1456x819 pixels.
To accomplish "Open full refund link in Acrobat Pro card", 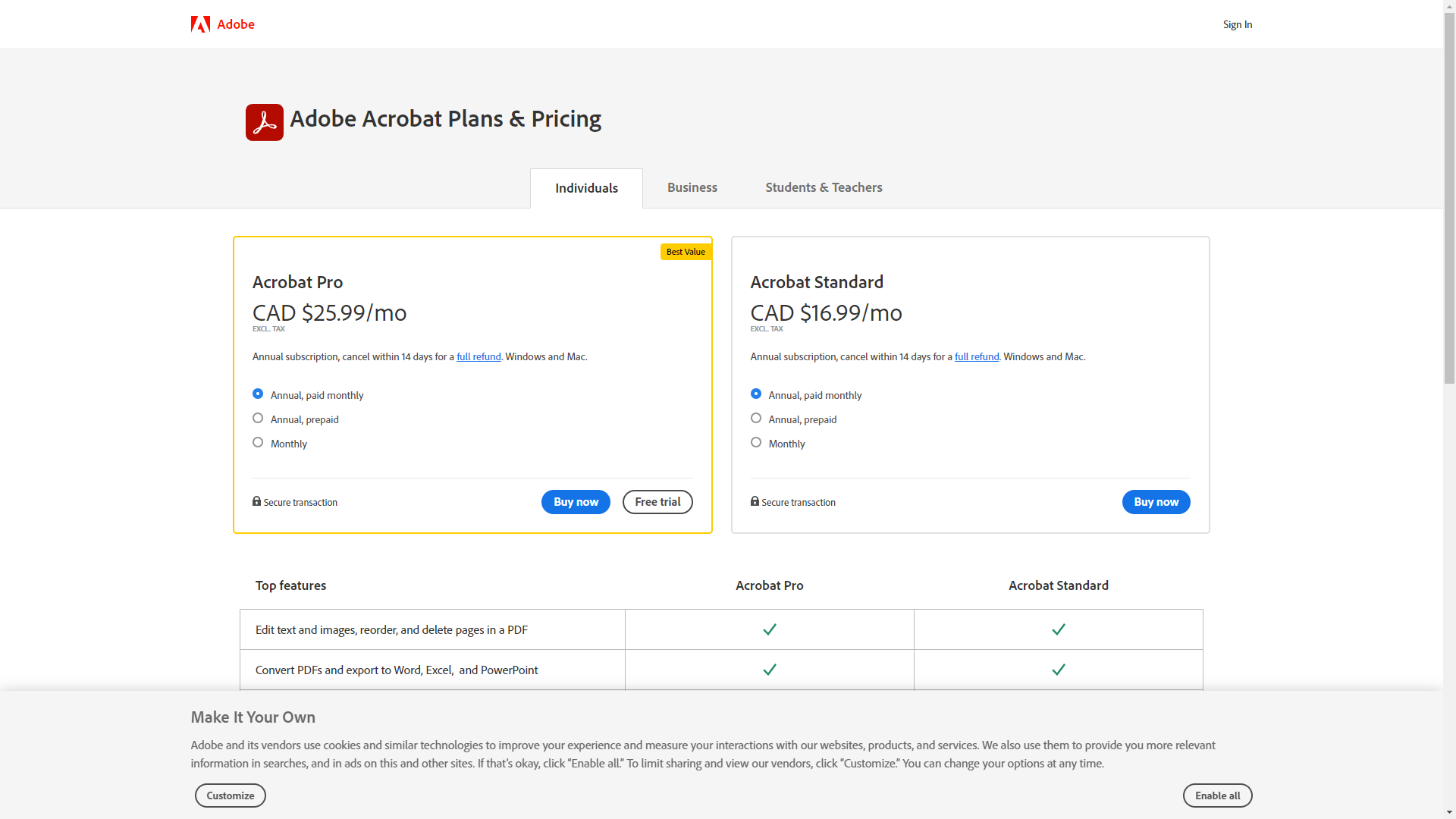I will (x=479, y=356).
